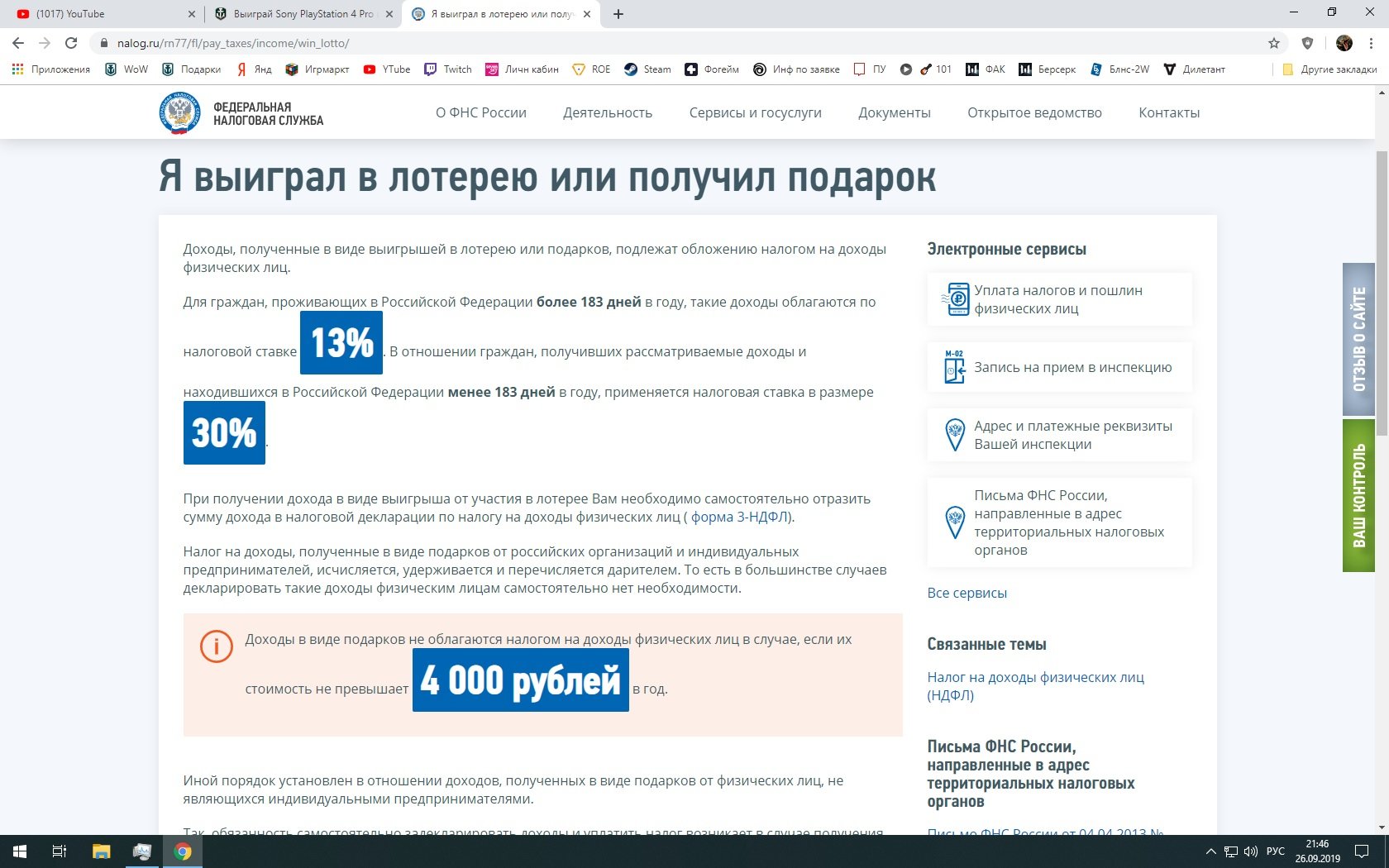Image resolution: width=1389 pixels, height=868 pixels.
Task: Switch to the Выиграй Sony PlayStation 4 Pro tab
Action: [x=303, y=14]
